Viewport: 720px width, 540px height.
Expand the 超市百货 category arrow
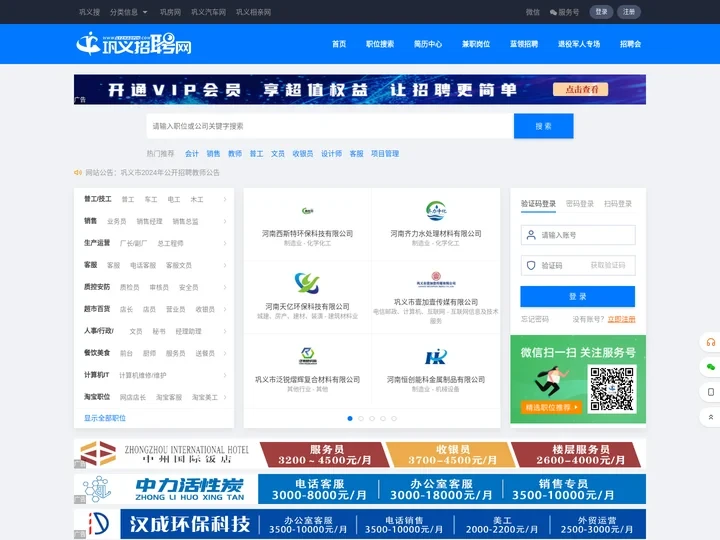[x=225, y=309]
